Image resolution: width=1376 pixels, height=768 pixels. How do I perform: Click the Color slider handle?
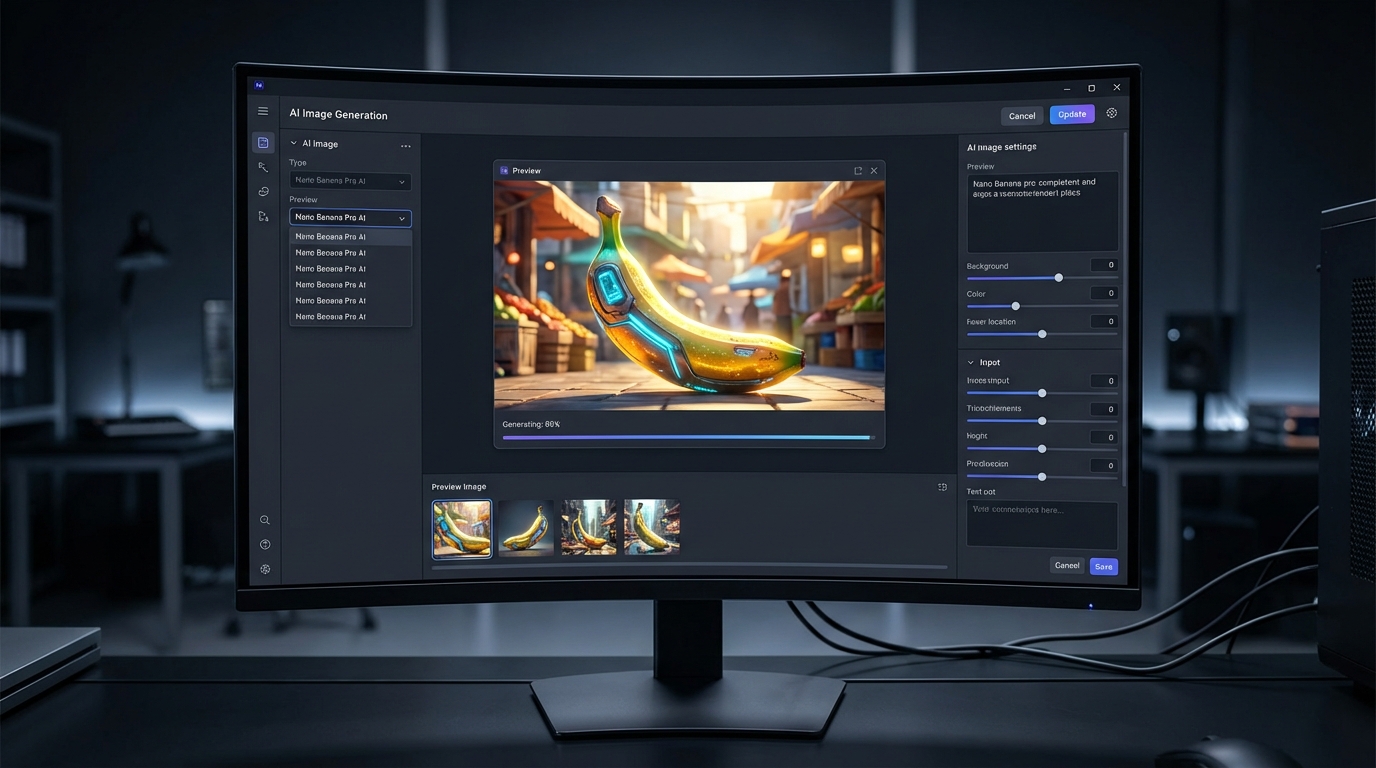(x=1015, y=306)
